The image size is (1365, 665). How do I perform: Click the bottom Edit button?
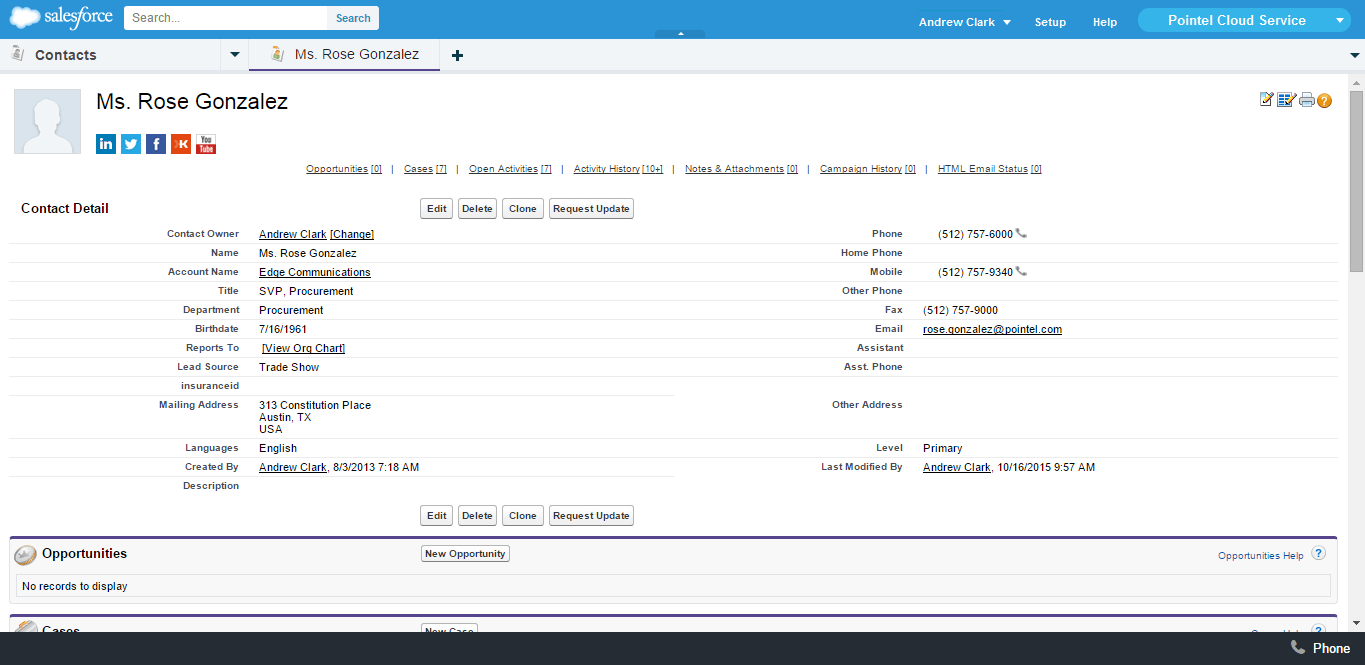pyautogui.click(x=436, y=516)
